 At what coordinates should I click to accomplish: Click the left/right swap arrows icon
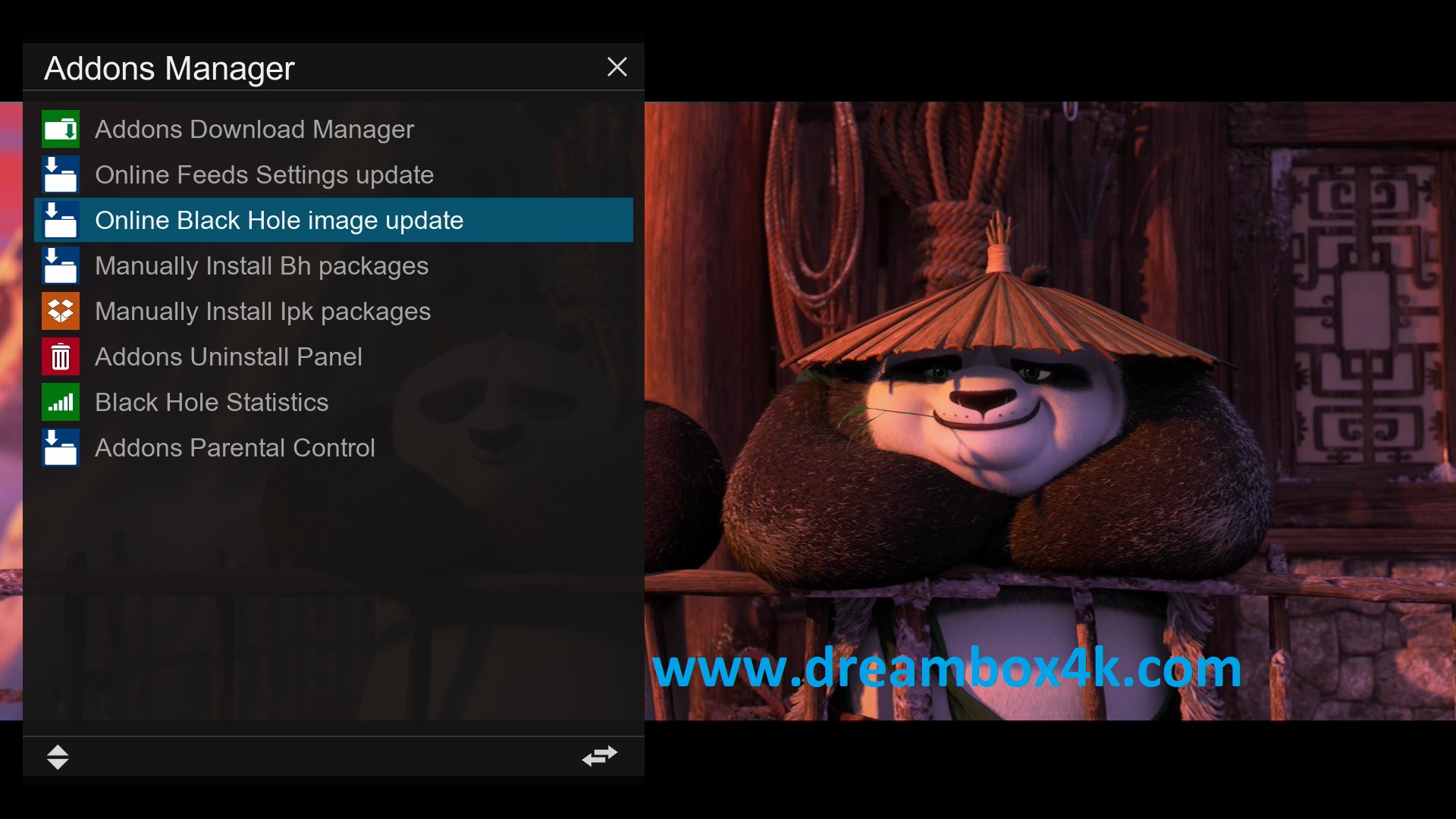click(x=600, y=756)
